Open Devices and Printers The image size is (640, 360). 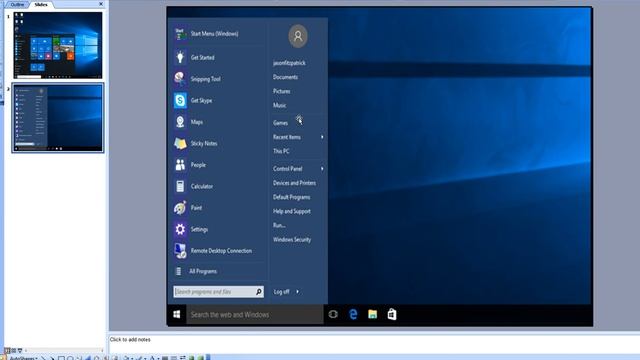tap(294, 183)
